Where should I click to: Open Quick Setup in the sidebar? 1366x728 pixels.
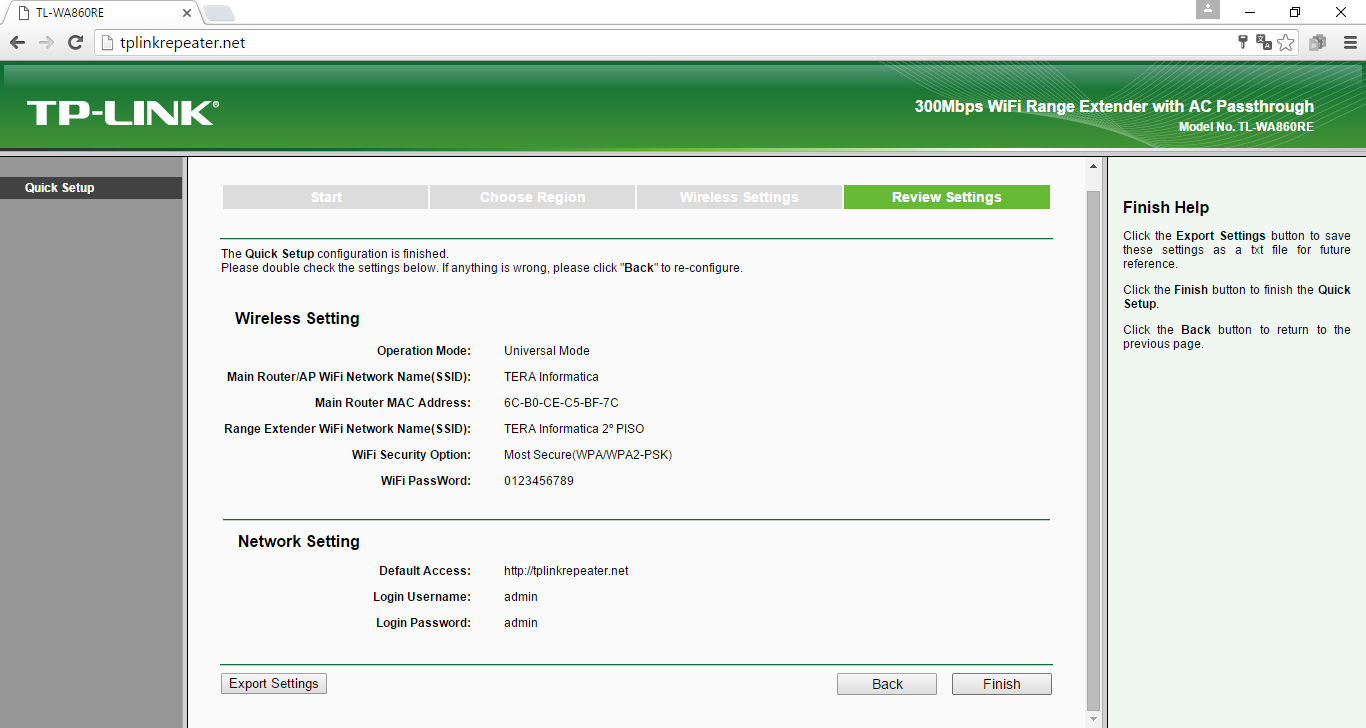91,188
